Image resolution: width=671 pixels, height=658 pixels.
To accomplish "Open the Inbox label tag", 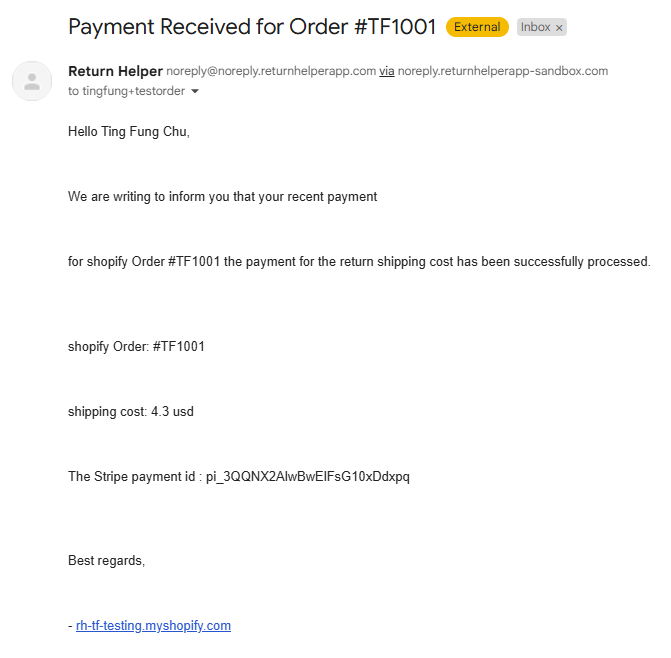I will coord(535,27).
